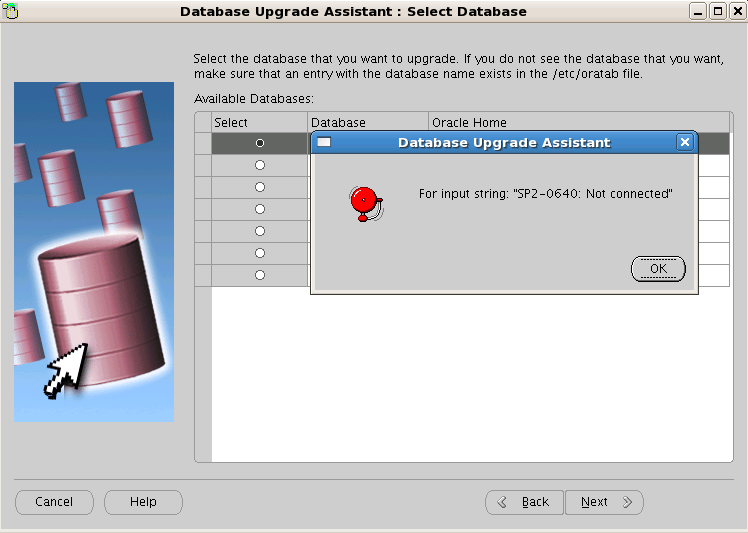Select the first database radio button

[260, 143]
